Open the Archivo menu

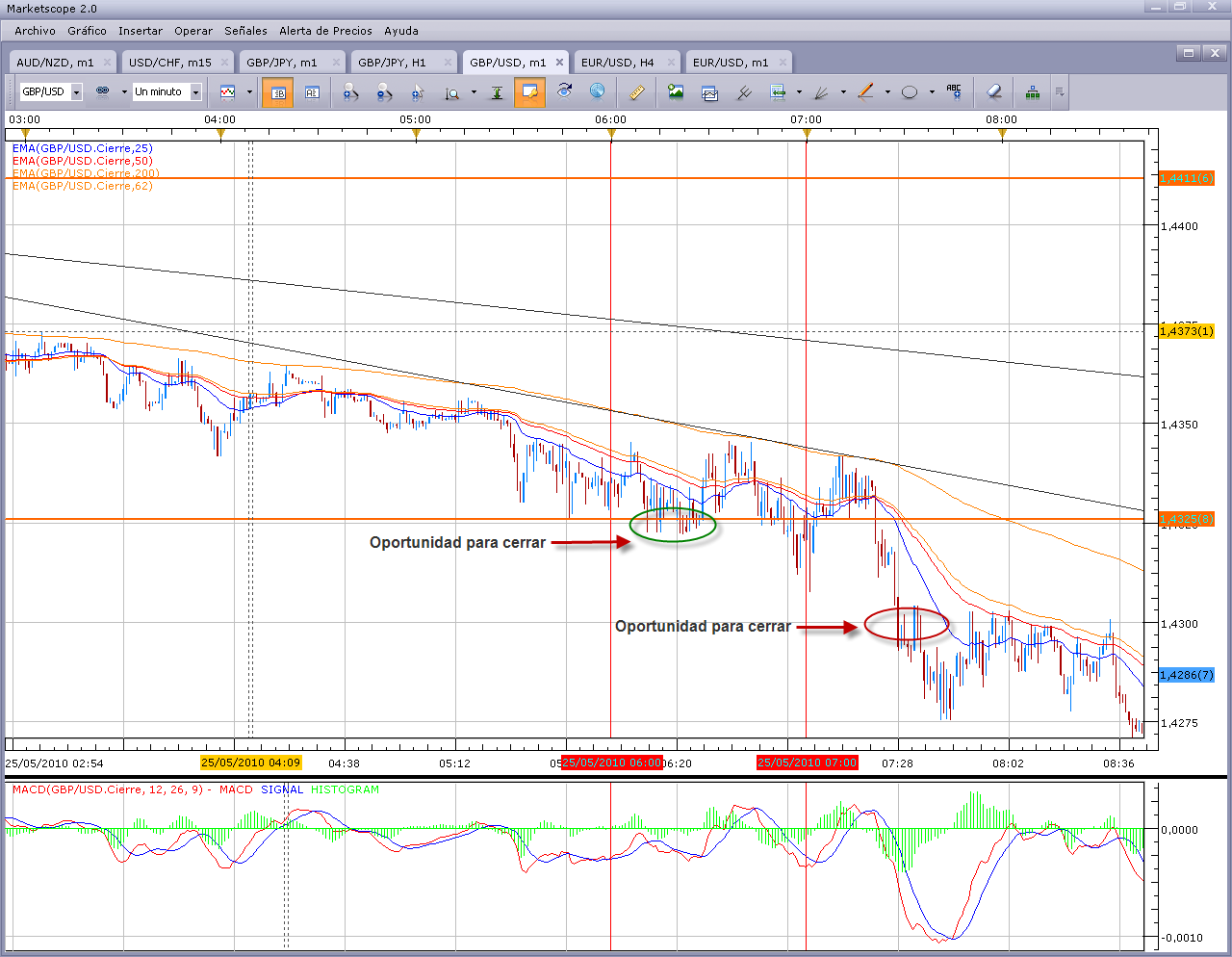(x=35, y=31)
